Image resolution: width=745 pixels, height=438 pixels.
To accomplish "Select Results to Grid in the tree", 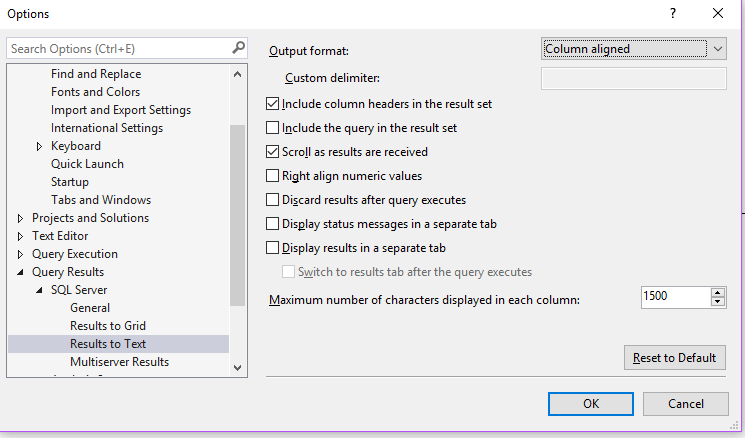I will [x=108, y=326].
